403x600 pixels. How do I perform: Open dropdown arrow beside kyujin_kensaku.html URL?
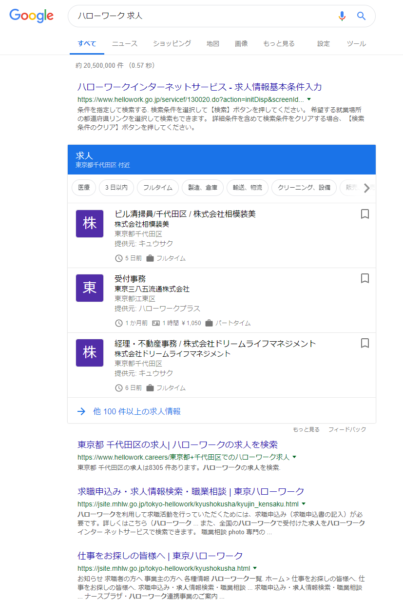tap(303, 504)
